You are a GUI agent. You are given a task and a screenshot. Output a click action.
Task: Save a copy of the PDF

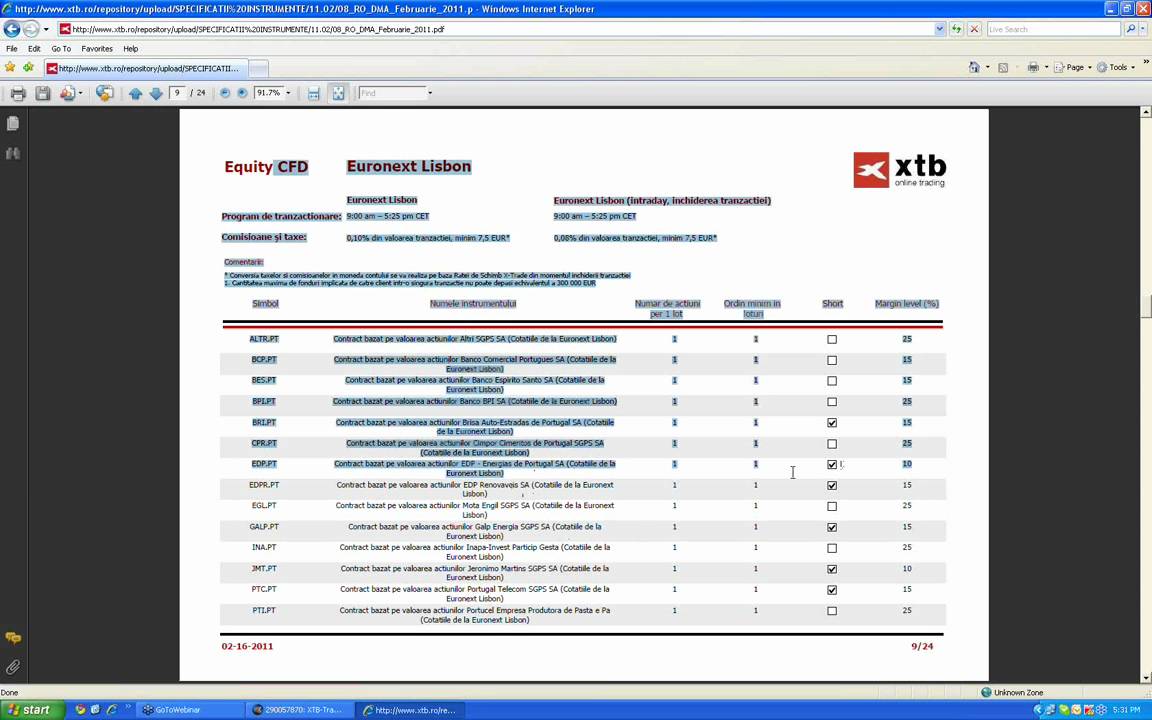point(43,93)
